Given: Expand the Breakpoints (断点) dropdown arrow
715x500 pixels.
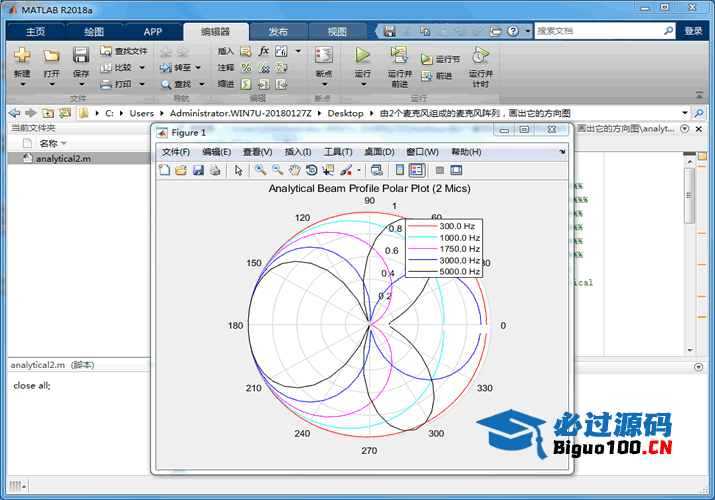Looking at the screenshot, I should pos(324,84).
